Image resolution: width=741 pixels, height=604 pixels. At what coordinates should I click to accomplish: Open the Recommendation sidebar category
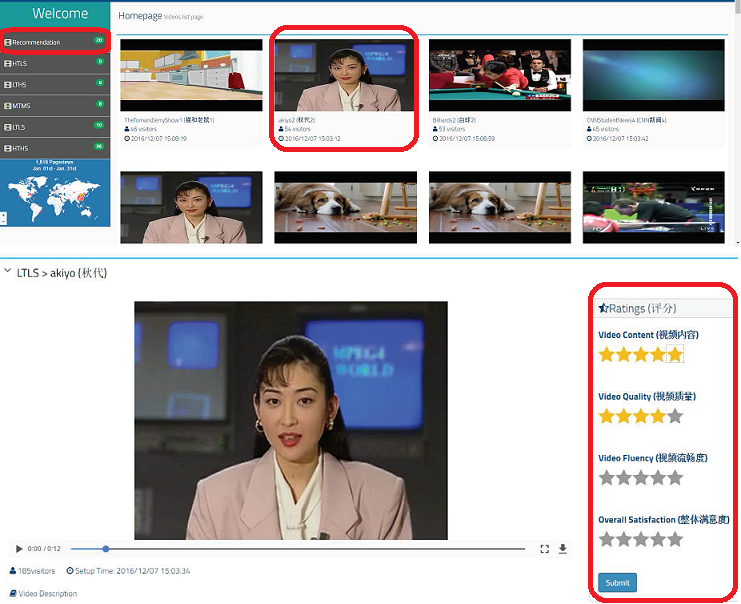35,42
